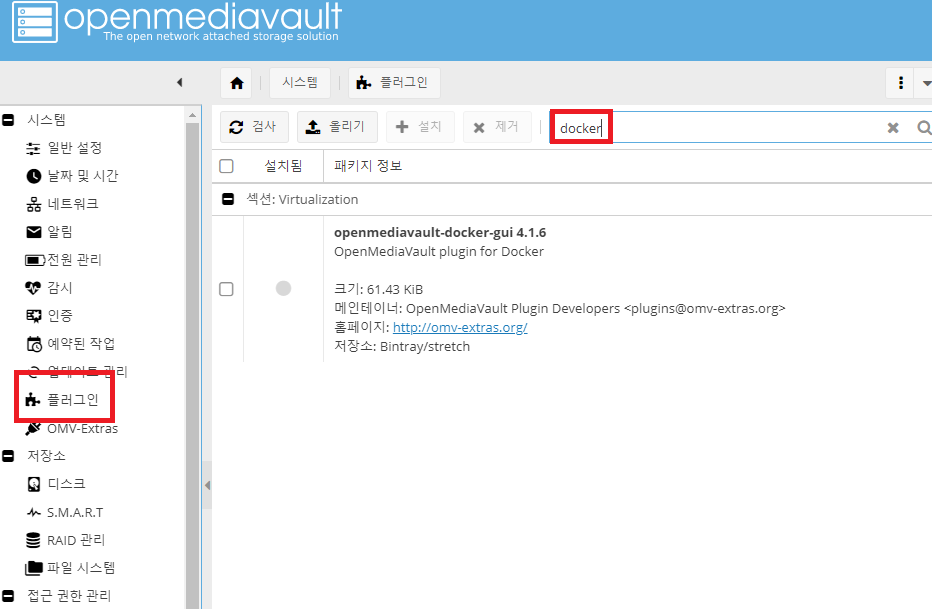Click the folder icon for 파일 시스템
This screenshot has height=609, width=932.
(x=34, y=568)
